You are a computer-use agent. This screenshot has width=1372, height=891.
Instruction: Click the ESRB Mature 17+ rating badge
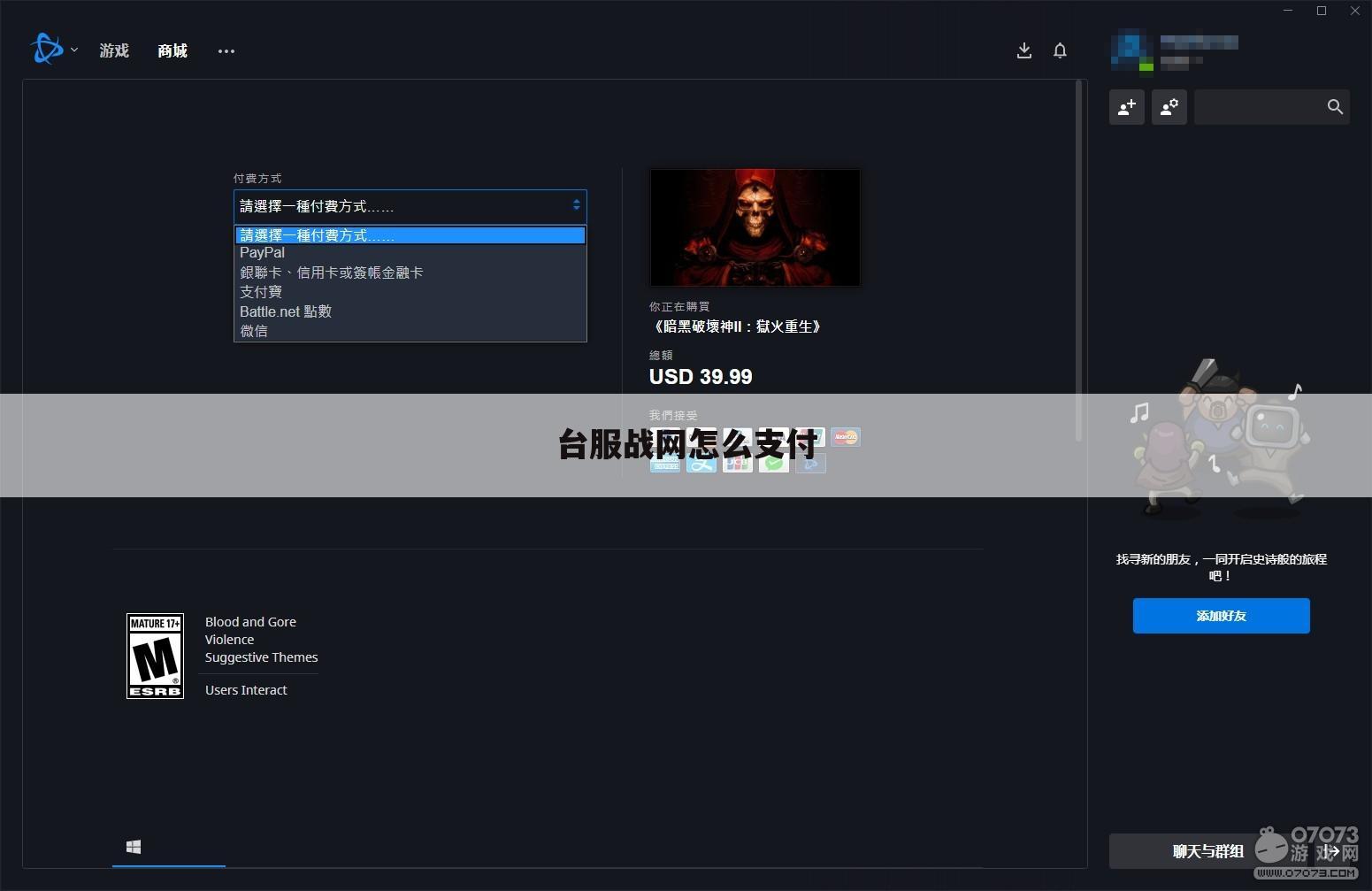[x=155, y=656]
